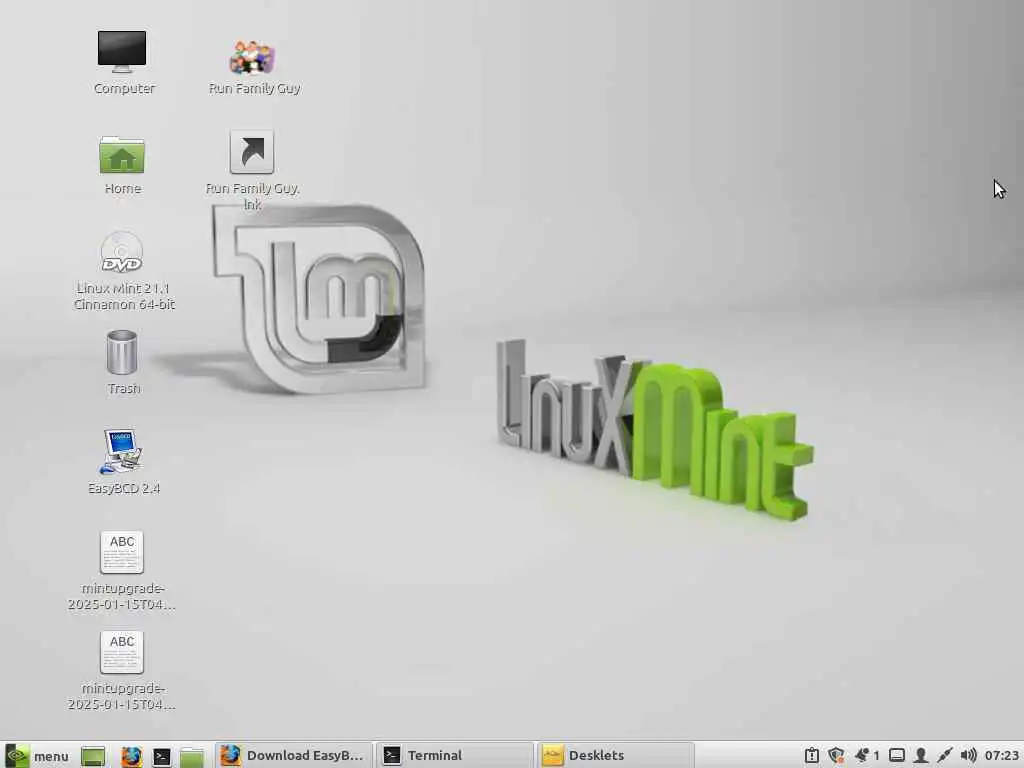Toggle the on-screen keyboard tray icon

pos(897,756)
